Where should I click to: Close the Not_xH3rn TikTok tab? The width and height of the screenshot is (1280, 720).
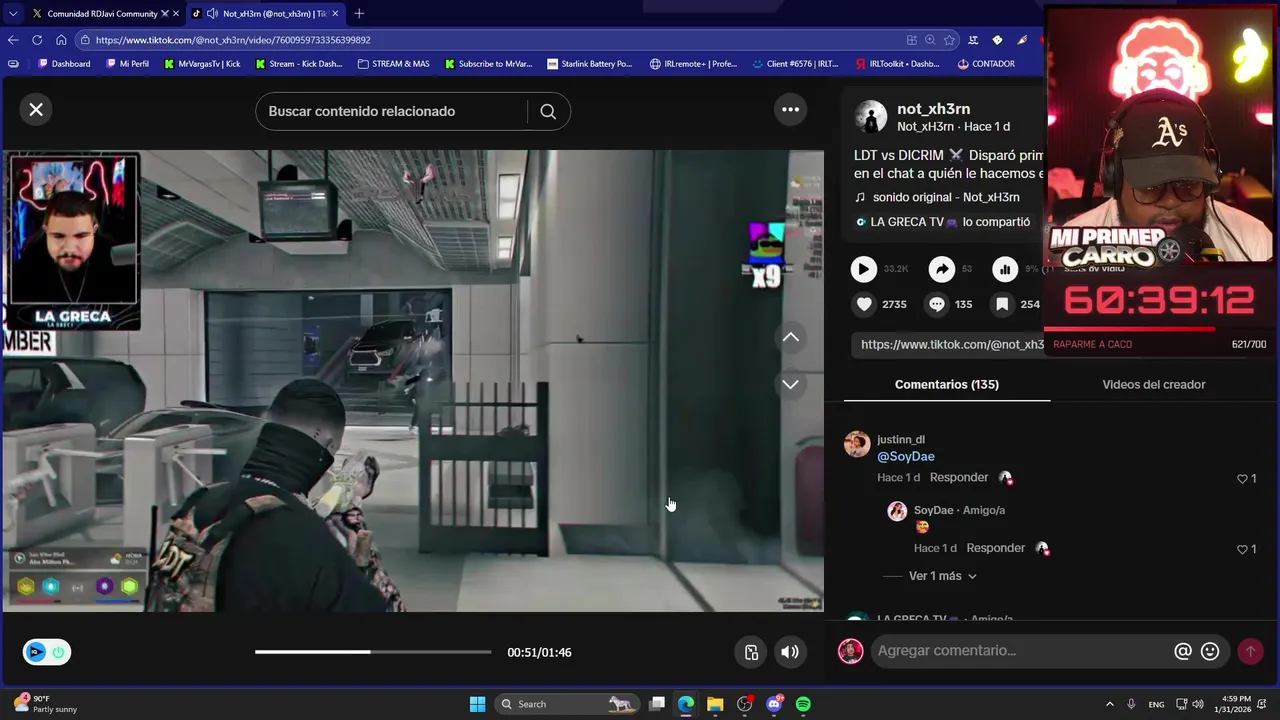[335, 14]
